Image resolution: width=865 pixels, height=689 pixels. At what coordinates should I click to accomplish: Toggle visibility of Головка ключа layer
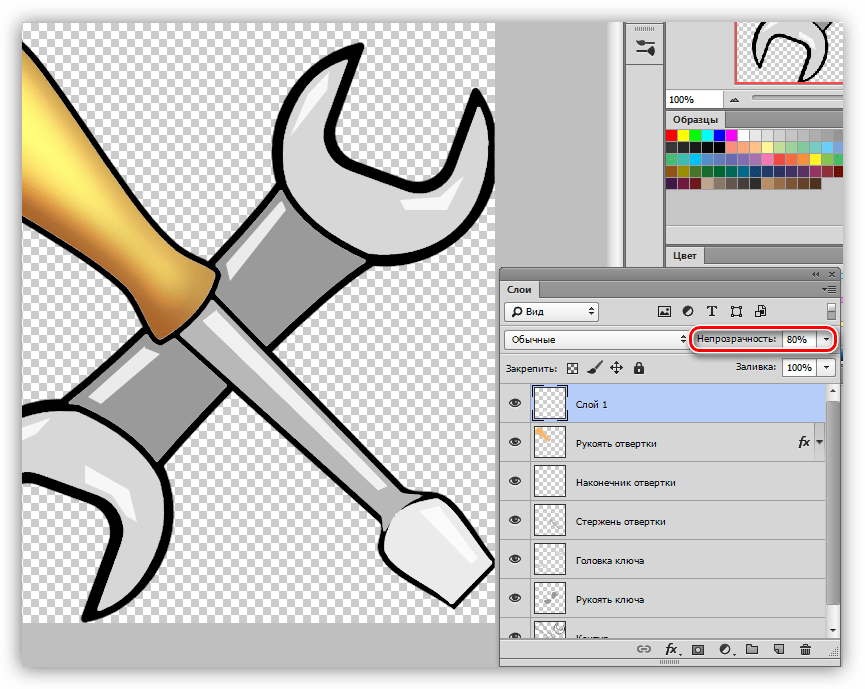coord(515,559)
